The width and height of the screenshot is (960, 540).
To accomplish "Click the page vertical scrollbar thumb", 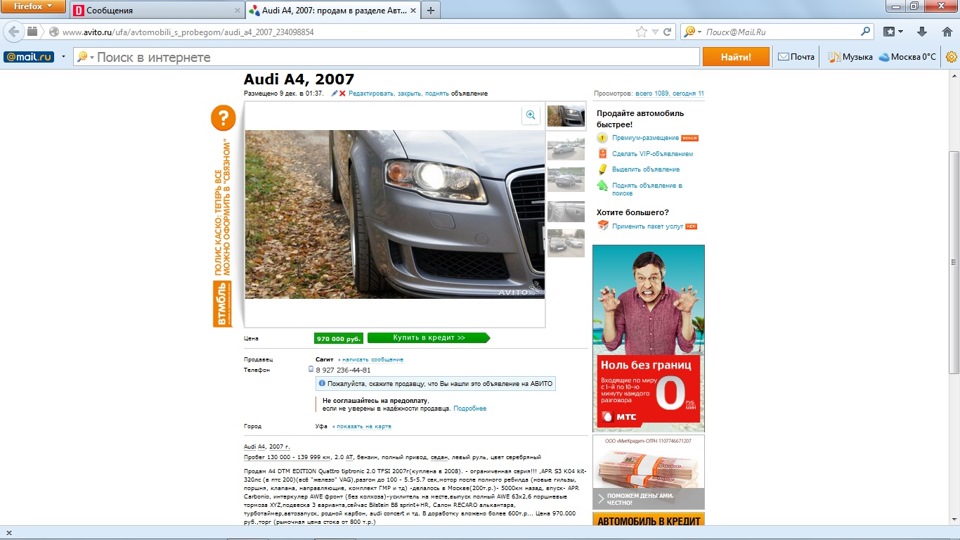I will click(954, 262).
